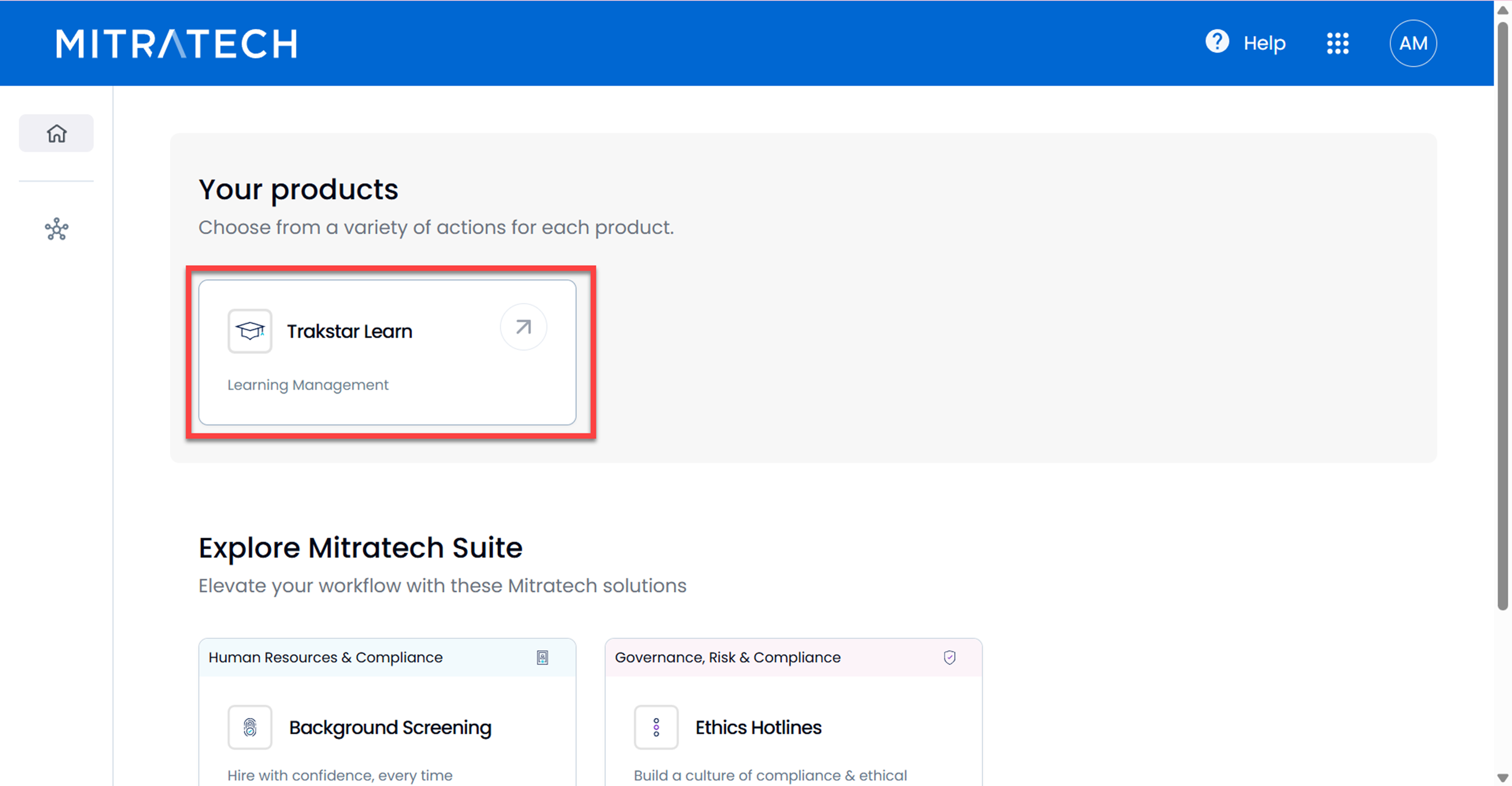Viewport: 1512px width, 786px height.
Task: Click the Trakstar Learn graduation cap icon
Action: (x=250, y=331)
